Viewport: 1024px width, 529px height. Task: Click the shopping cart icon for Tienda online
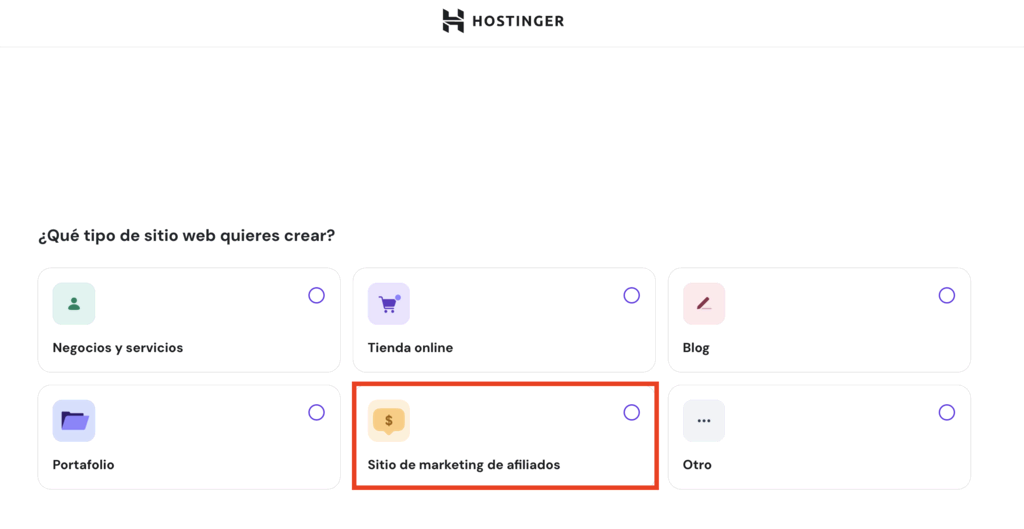tap(389, 304)
